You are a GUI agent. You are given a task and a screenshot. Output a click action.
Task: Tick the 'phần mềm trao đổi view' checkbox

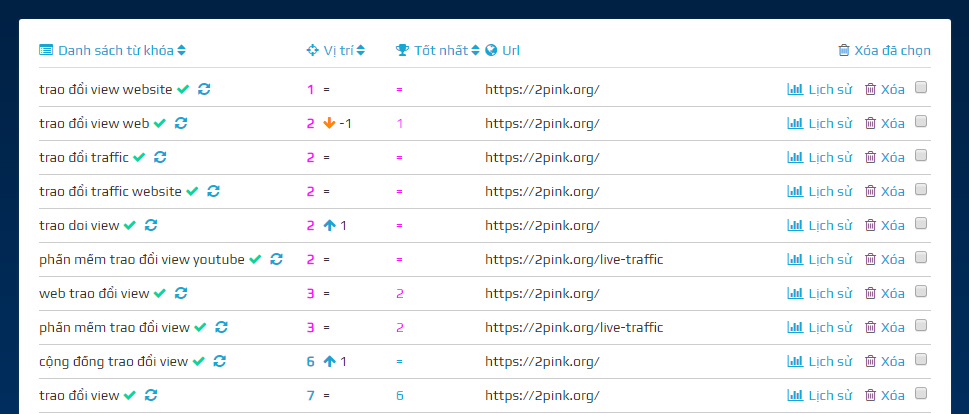[921, 325]
